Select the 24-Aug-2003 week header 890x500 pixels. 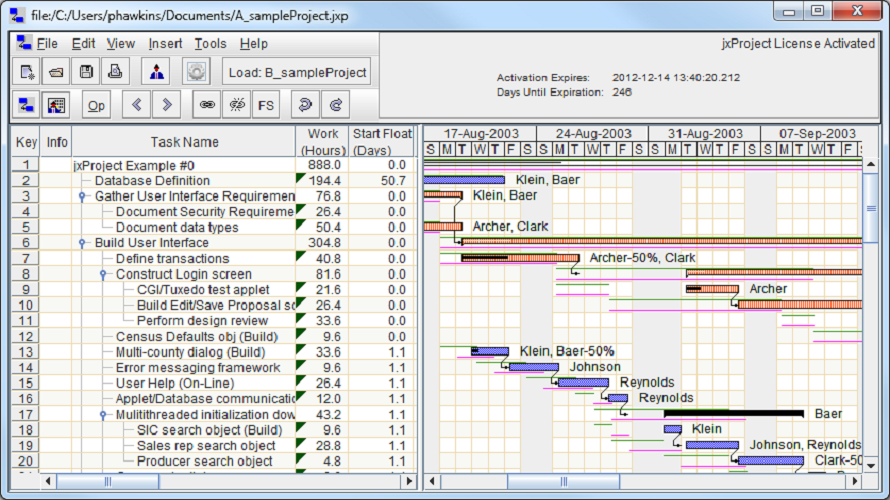593,133
